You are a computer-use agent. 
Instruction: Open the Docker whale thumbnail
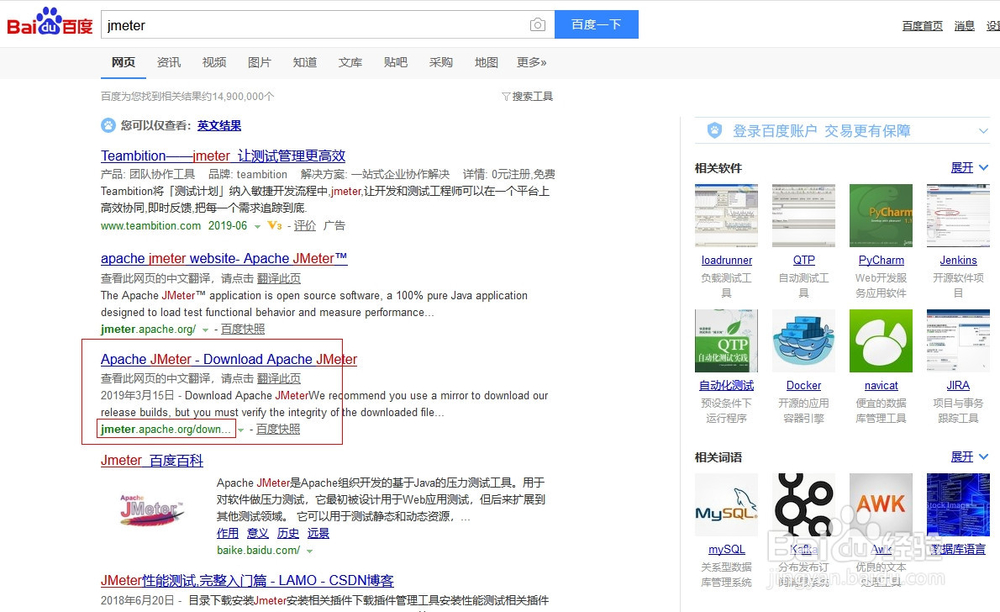[804, 341]
